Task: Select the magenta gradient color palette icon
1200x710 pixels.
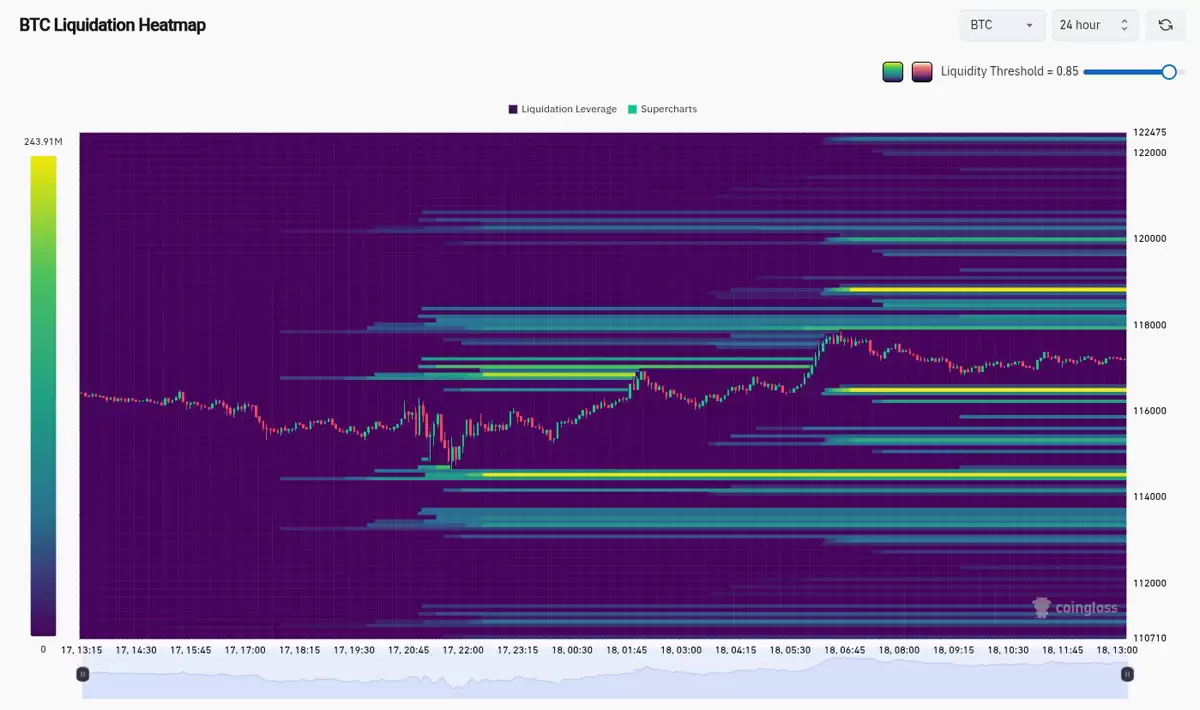Action: [922, 71]
